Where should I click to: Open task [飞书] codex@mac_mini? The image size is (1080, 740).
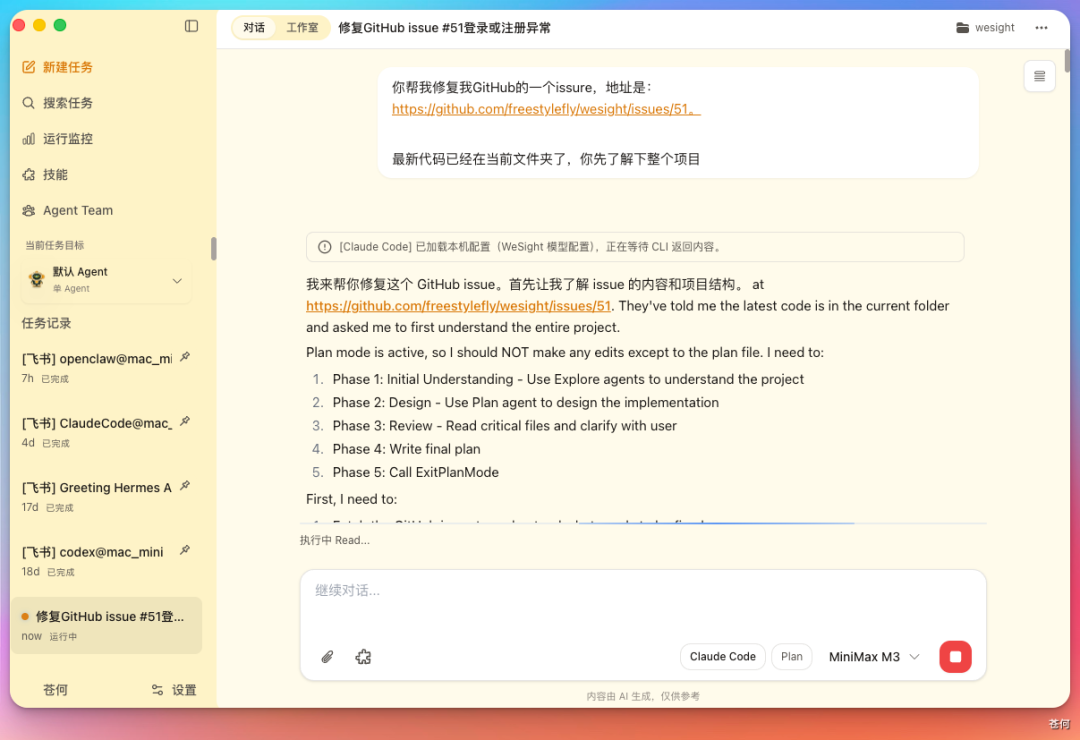coord(107,561)
